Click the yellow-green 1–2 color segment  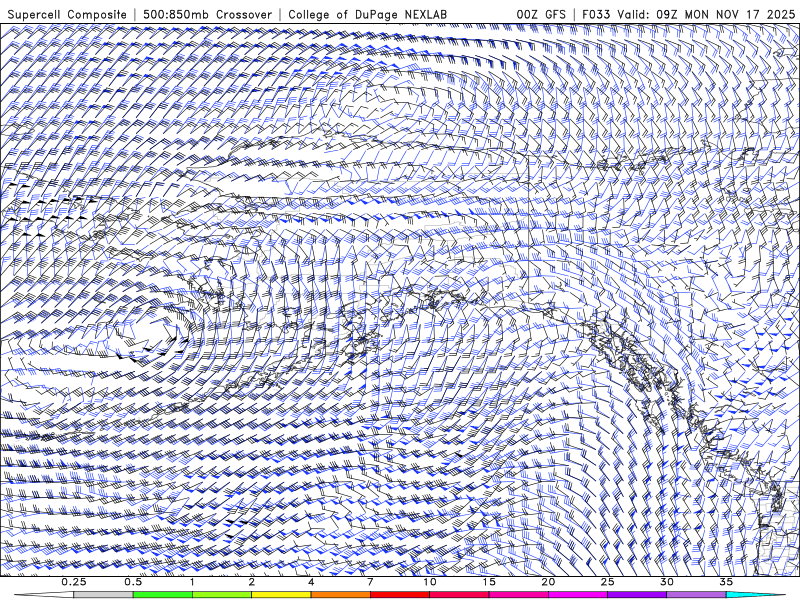tap(222, 595)
